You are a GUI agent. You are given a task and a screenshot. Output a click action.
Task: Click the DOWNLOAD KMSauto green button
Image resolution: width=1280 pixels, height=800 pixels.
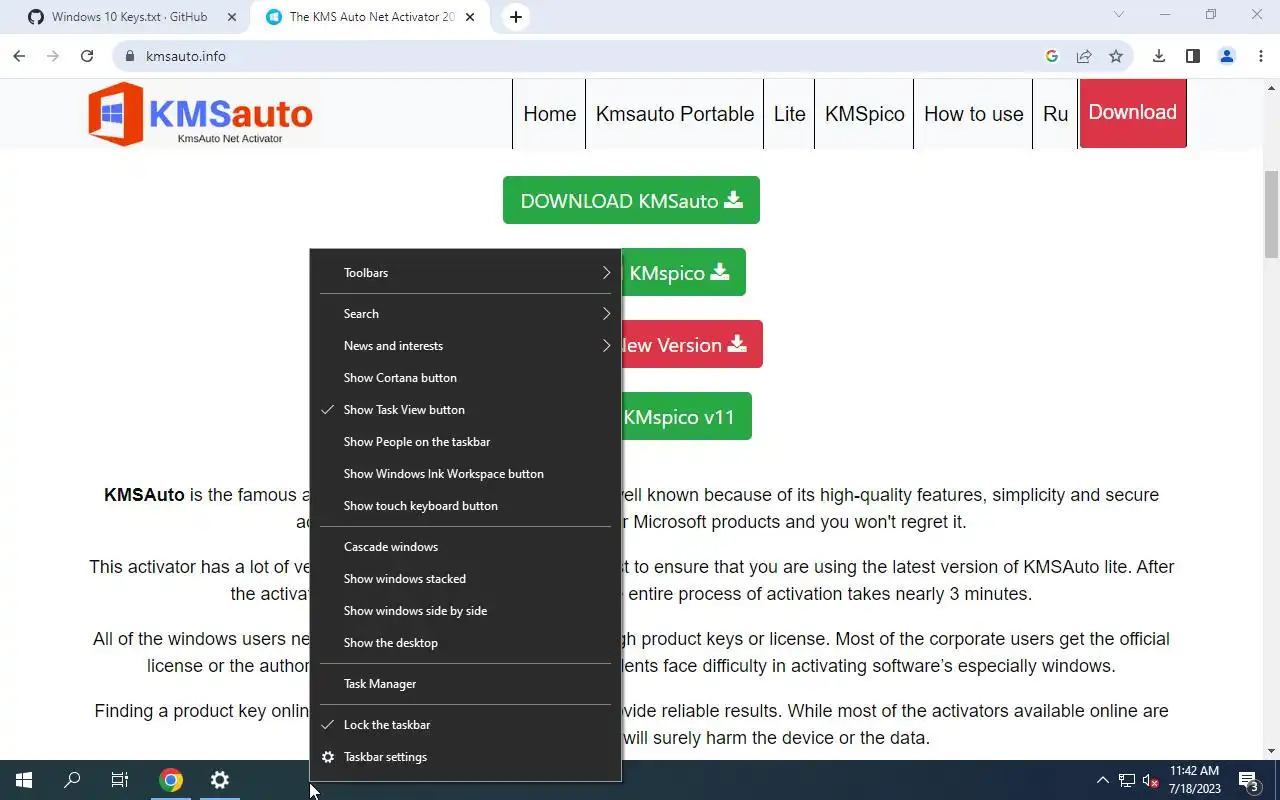pos(631,200)
